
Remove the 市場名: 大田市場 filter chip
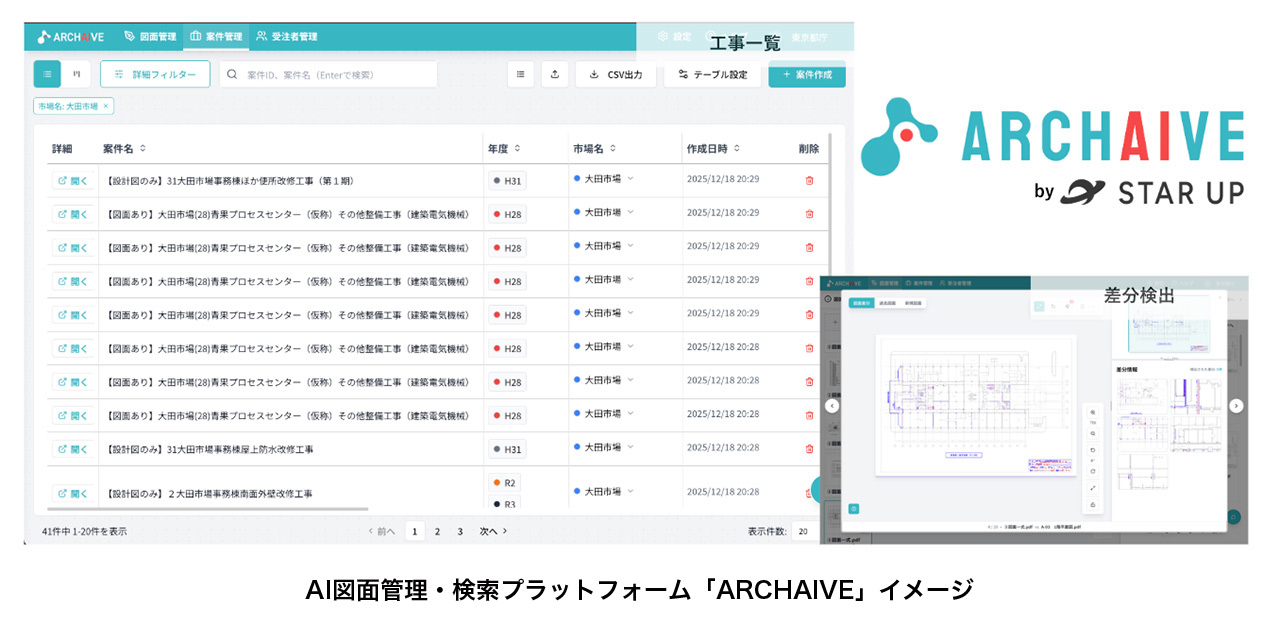[x=106, y=106]
